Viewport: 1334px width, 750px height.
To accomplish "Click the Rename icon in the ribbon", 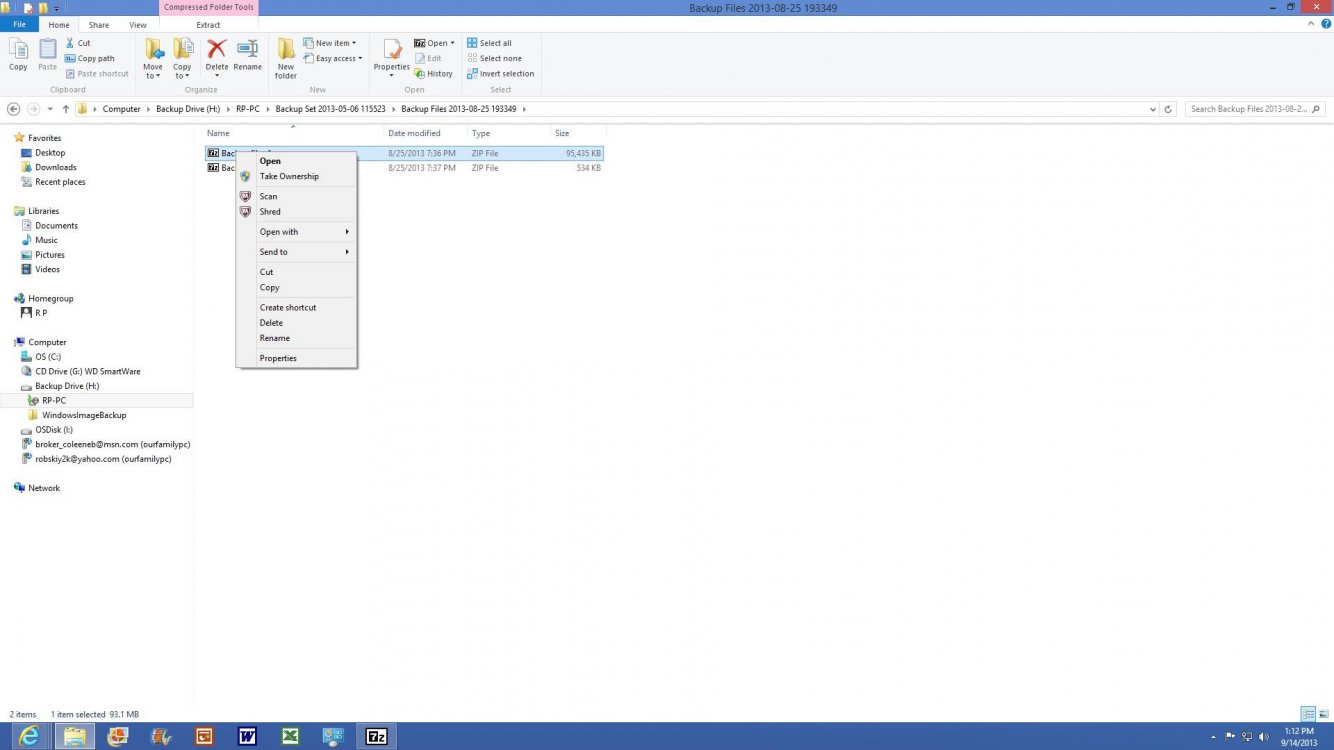I will point(247,55).
